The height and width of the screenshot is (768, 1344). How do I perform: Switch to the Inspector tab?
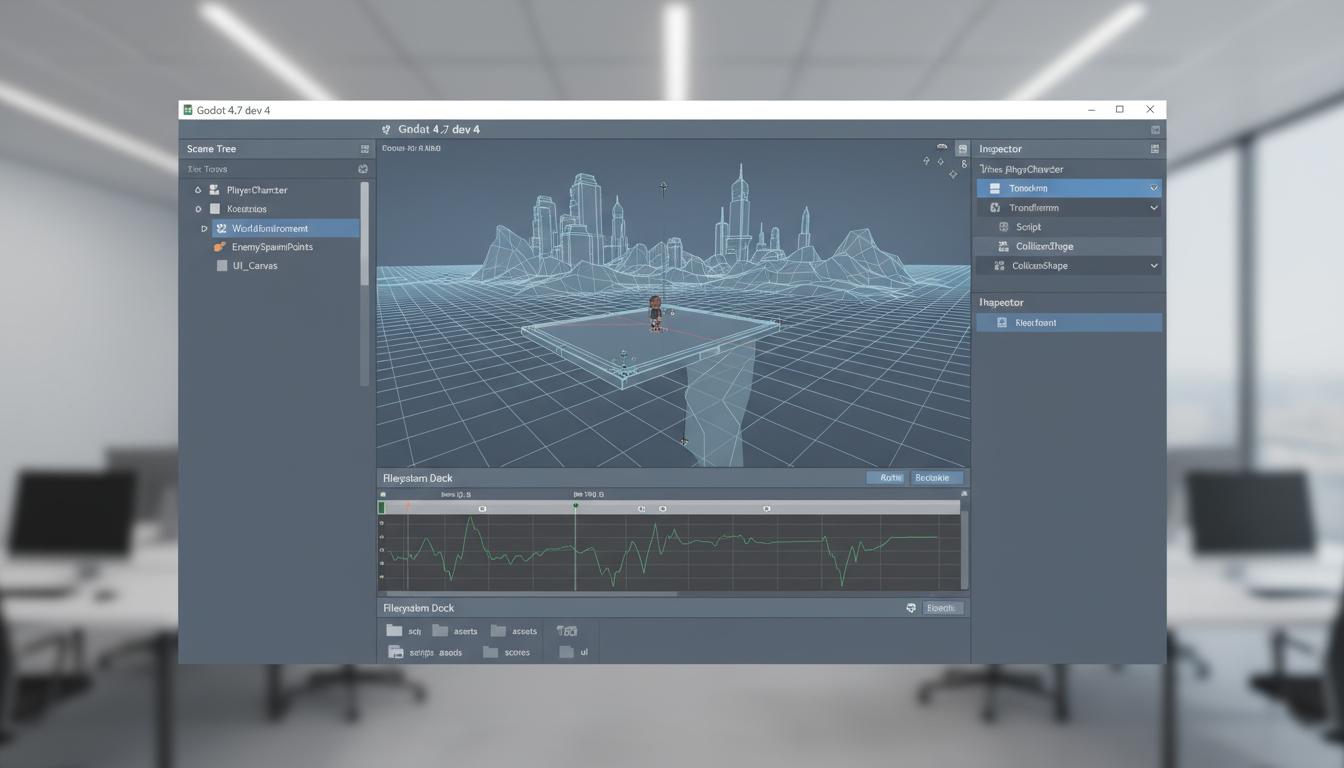coord(1000,148)
